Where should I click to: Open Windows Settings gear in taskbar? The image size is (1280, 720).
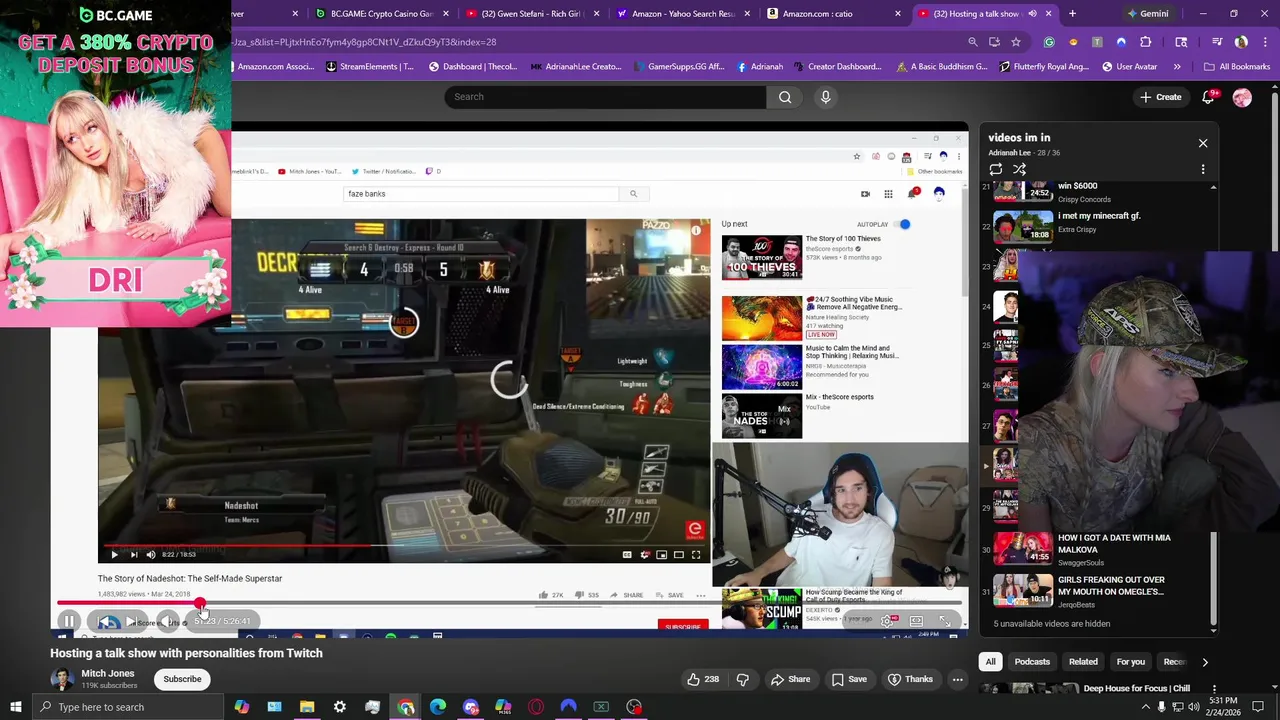pos(340,707)
